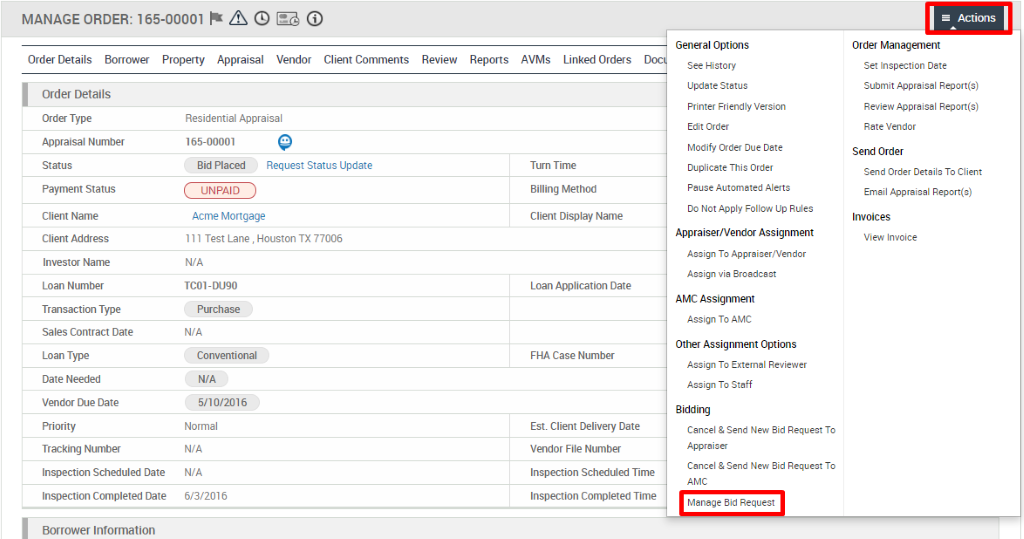This screenshot has width=1024, height=539.
Task: Click the info circle icon in header
Action: coord(315,18)
